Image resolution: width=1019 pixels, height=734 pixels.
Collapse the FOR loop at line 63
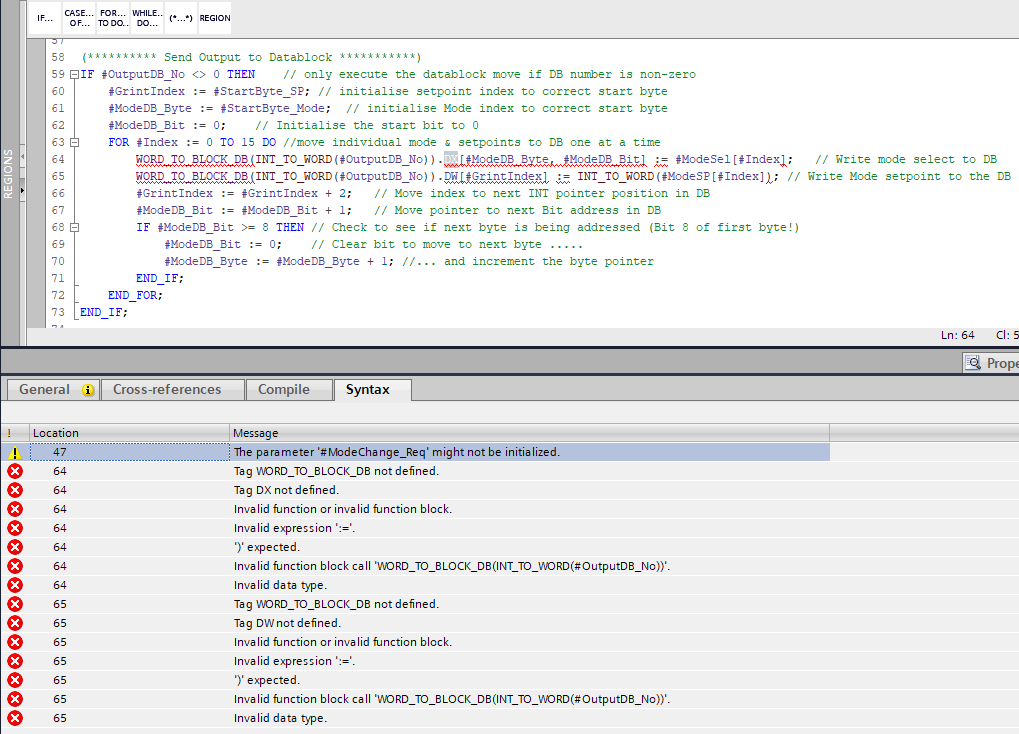74,143
